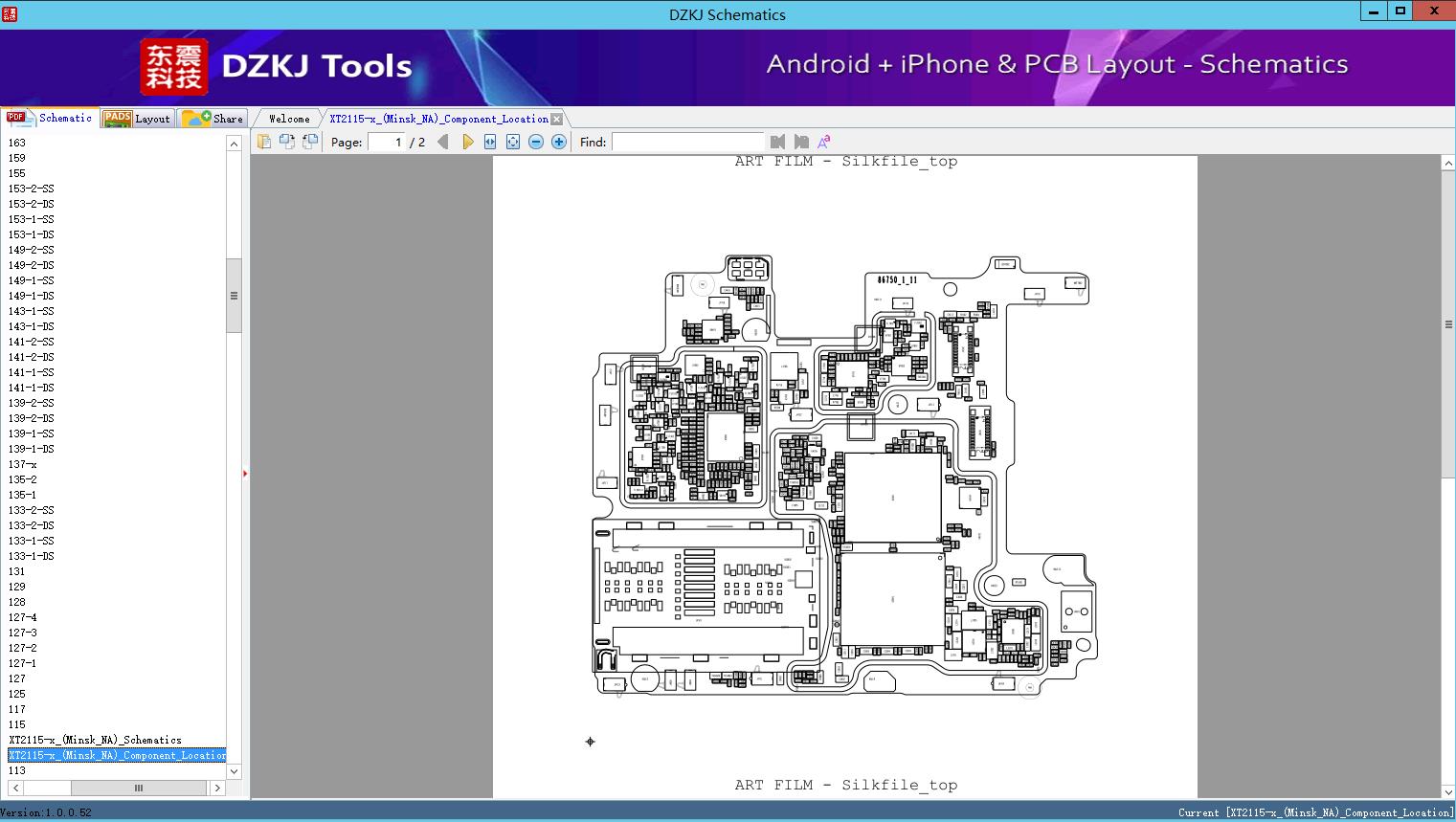This screenshot has width=1456, height=822.
Task: Select item 129 in the list
Action: click(x=17, y=587)
